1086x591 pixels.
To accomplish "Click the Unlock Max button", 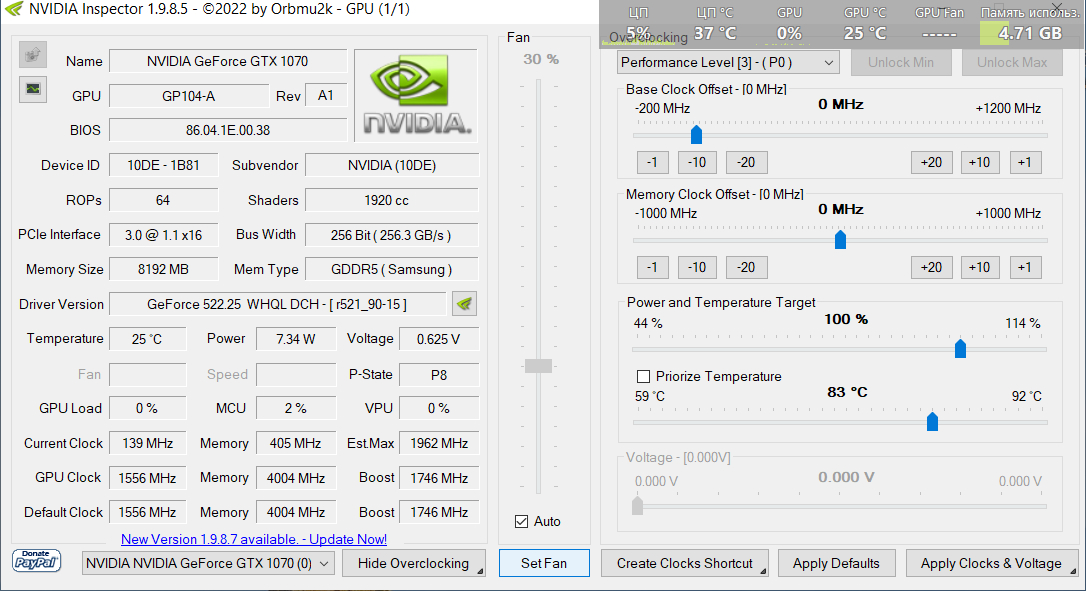I will point(1012,62).
